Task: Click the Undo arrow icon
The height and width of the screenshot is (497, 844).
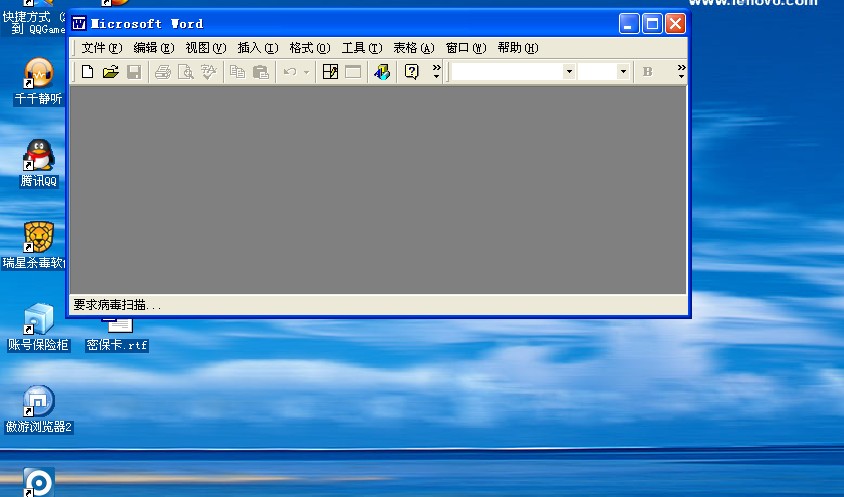Action: pyautogui.click(x=290, y=72)
